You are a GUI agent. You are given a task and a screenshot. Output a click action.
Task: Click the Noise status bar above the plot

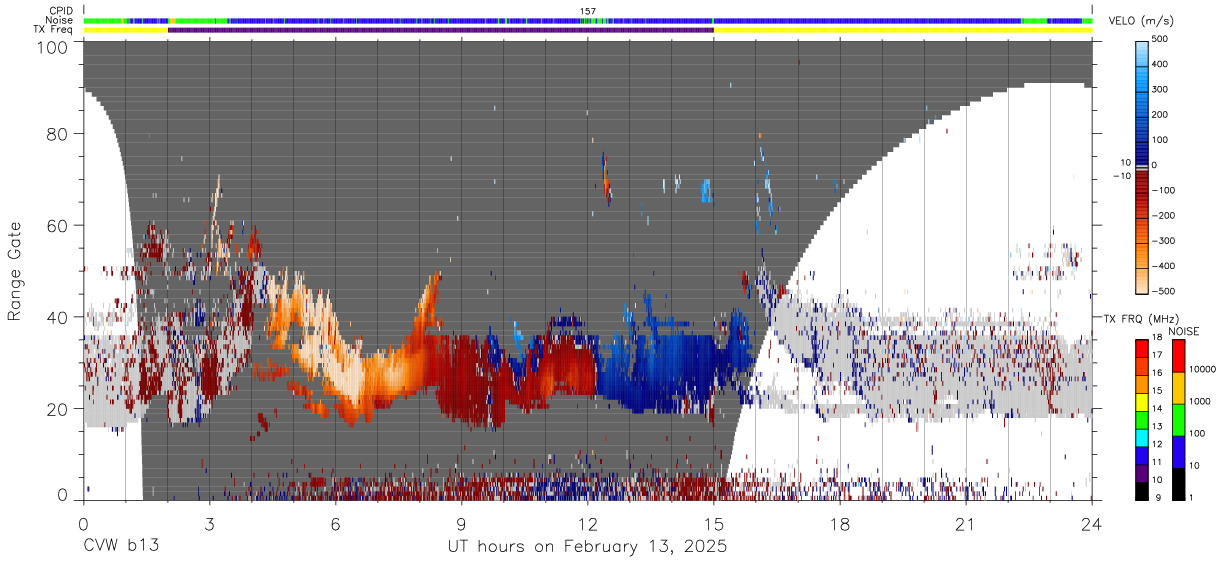(x=588, y=20)
